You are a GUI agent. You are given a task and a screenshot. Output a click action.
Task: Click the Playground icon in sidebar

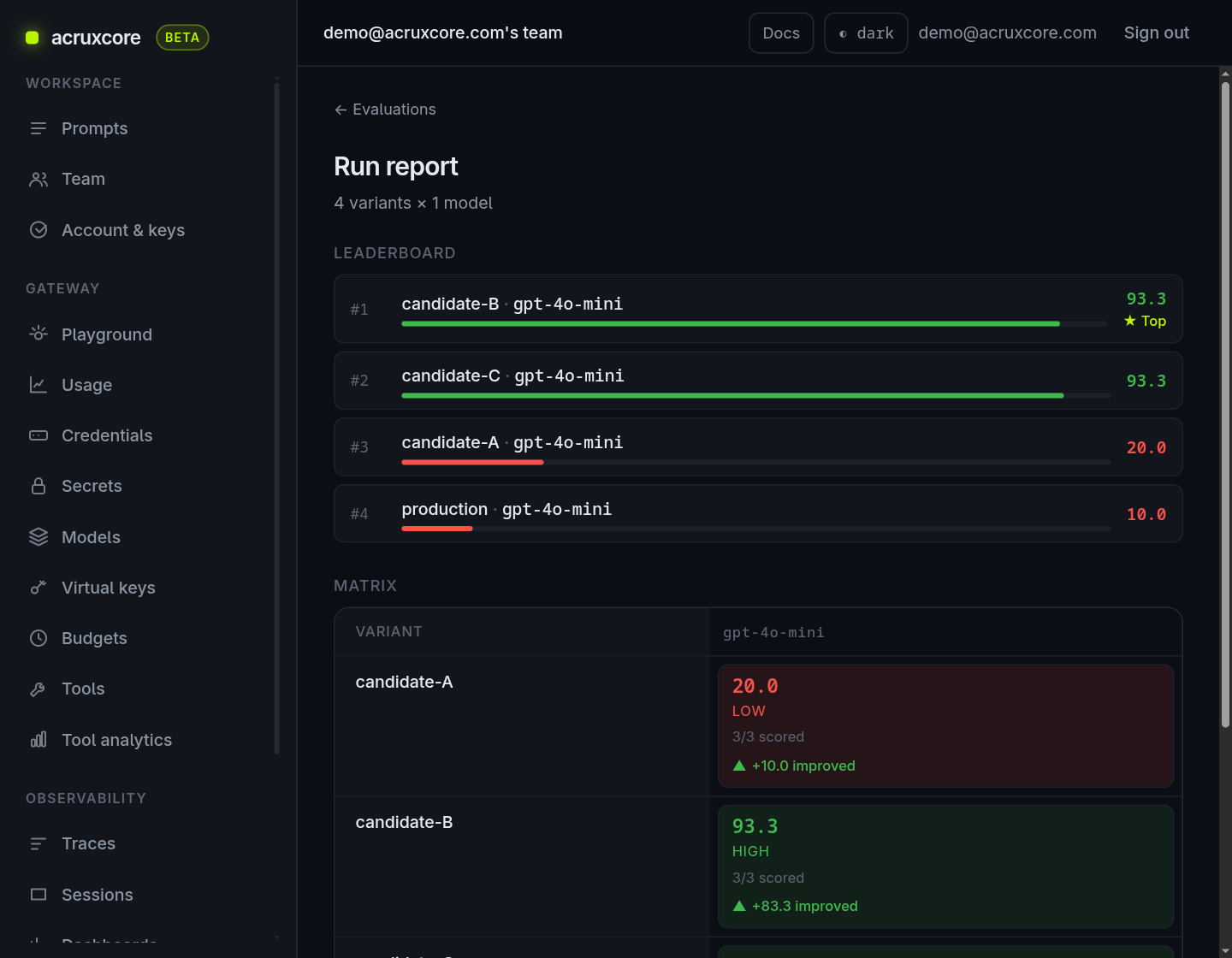38,334
